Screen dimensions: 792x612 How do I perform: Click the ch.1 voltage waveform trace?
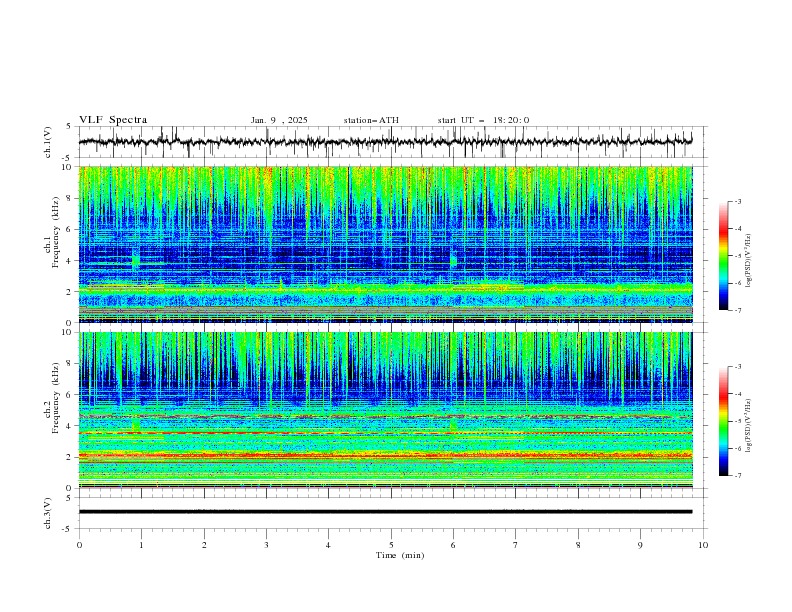385,142
